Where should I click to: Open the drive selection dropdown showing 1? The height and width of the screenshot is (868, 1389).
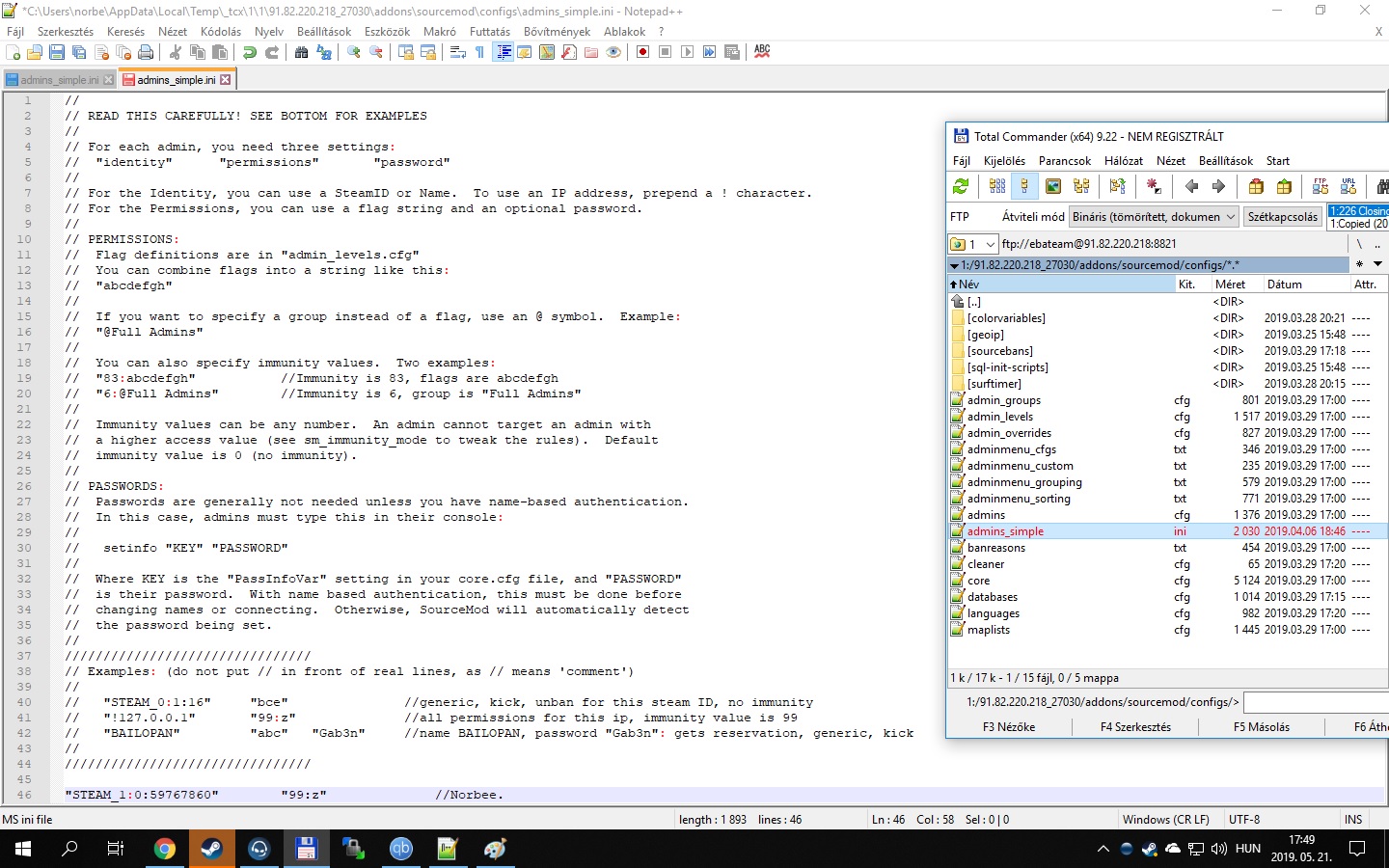[972, 244]
